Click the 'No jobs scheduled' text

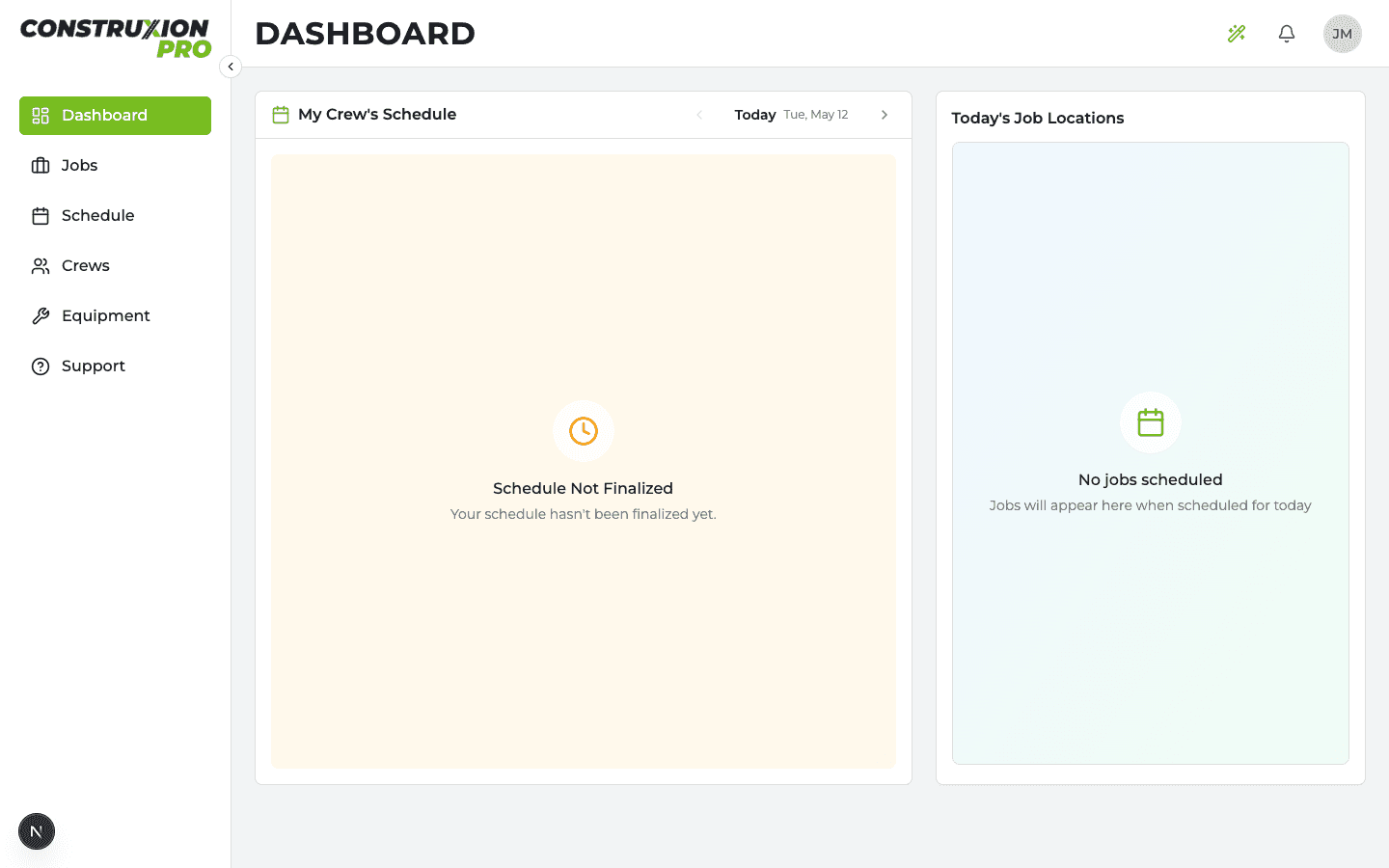(x=1151, y=480)
